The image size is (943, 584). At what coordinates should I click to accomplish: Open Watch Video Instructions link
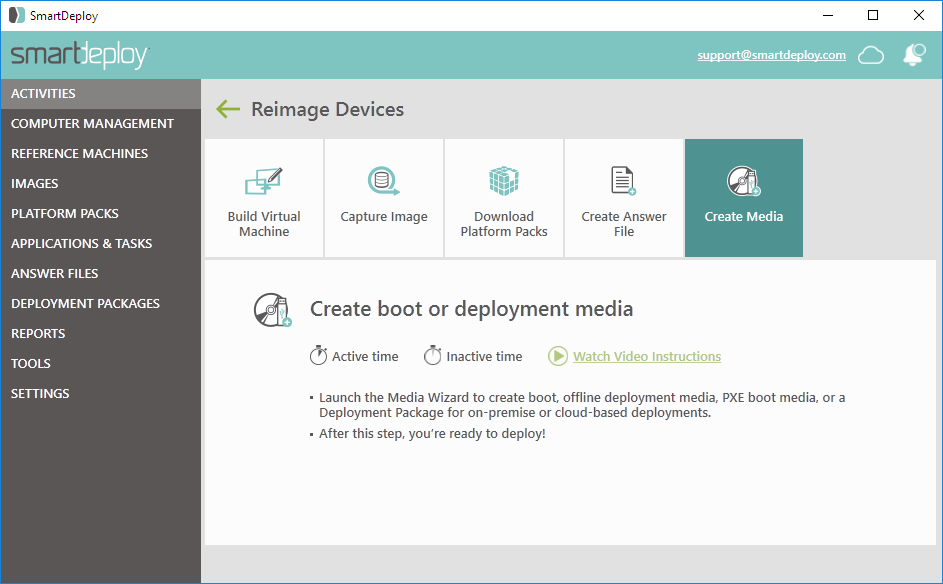click(647, 357)
